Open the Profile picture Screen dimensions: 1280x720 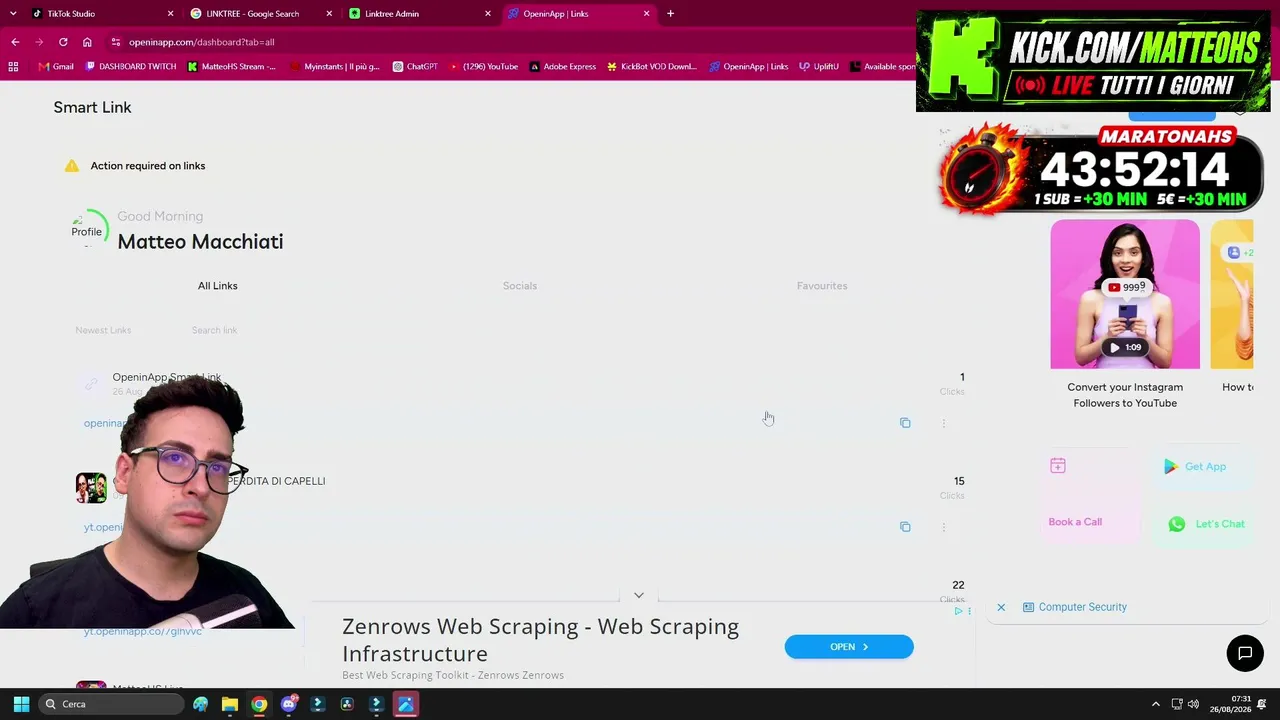(87, 231)
